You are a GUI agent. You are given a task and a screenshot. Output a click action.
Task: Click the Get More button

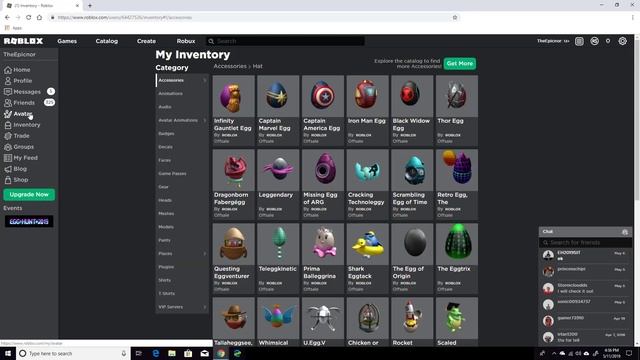[460, 64]
